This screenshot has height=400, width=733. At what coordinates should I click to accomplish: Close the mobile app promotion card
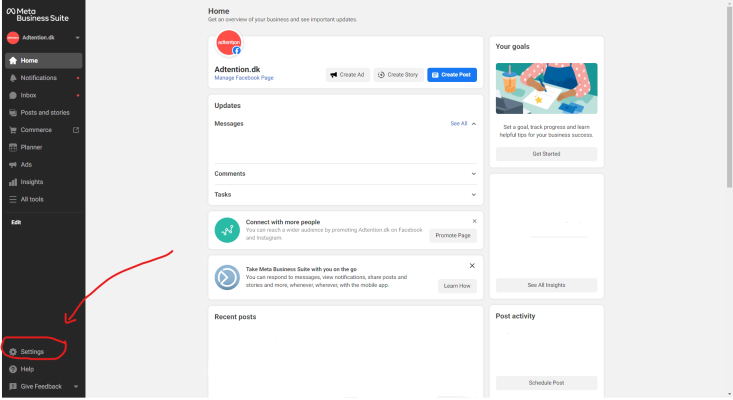(472, 266)
